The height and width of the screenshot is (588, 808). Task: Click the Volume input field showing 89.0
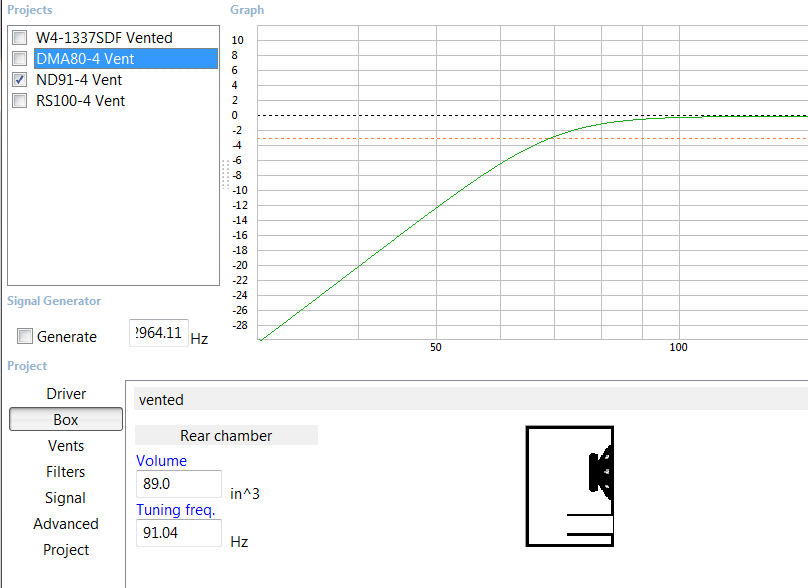pyautogui.click(x=179, y=484)
